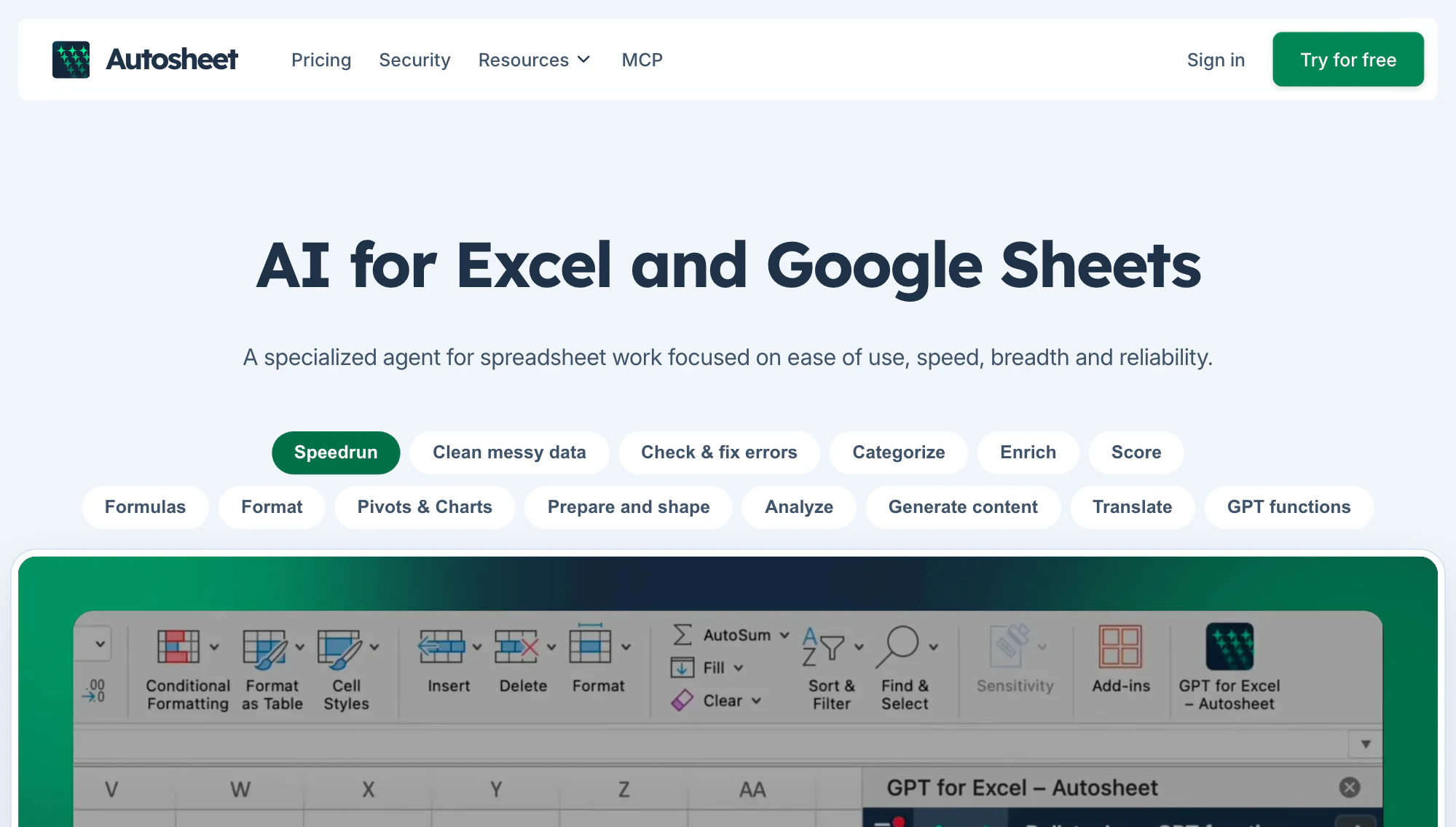Open the Security page
1456x827 pixels.
pyautogui.click(x=414, y=60)
